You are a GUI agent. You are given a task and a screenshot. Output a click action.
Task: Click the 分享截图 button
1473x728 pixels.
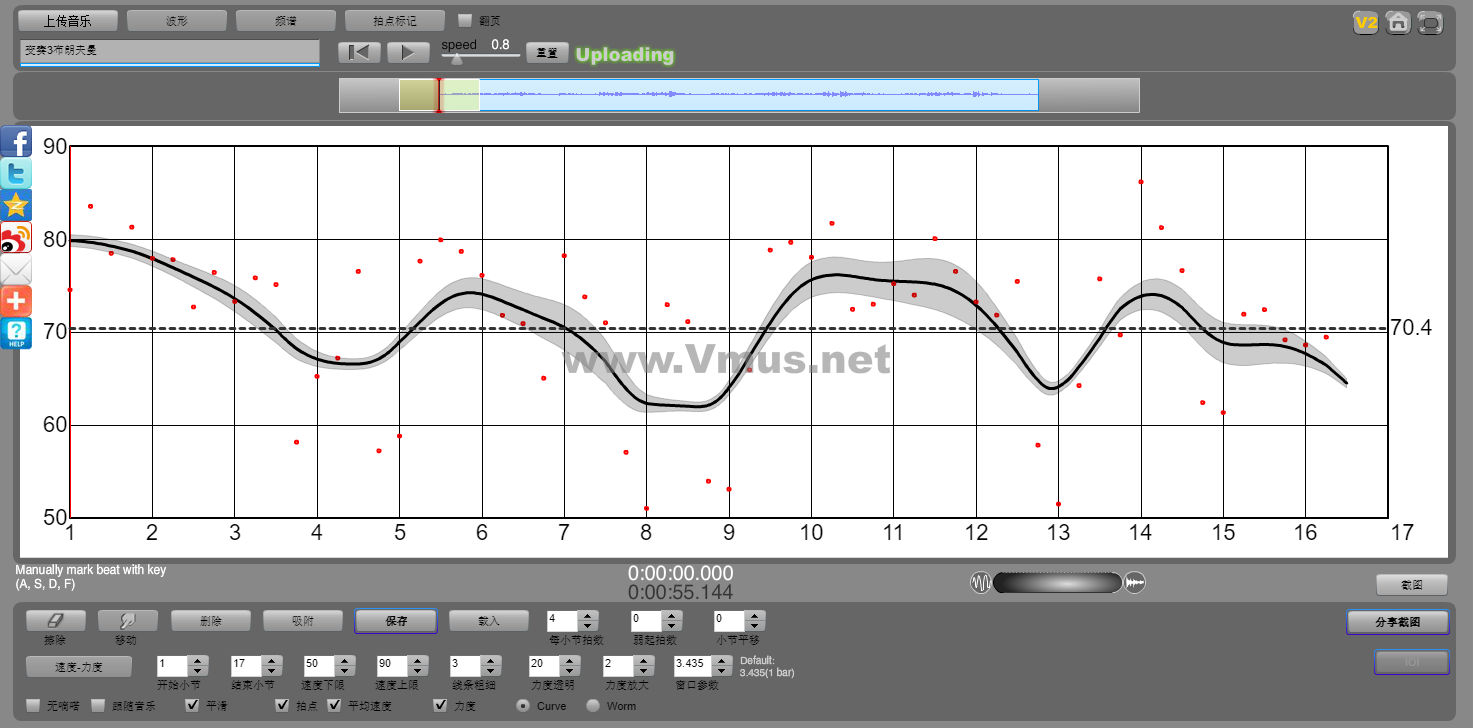1397,622
